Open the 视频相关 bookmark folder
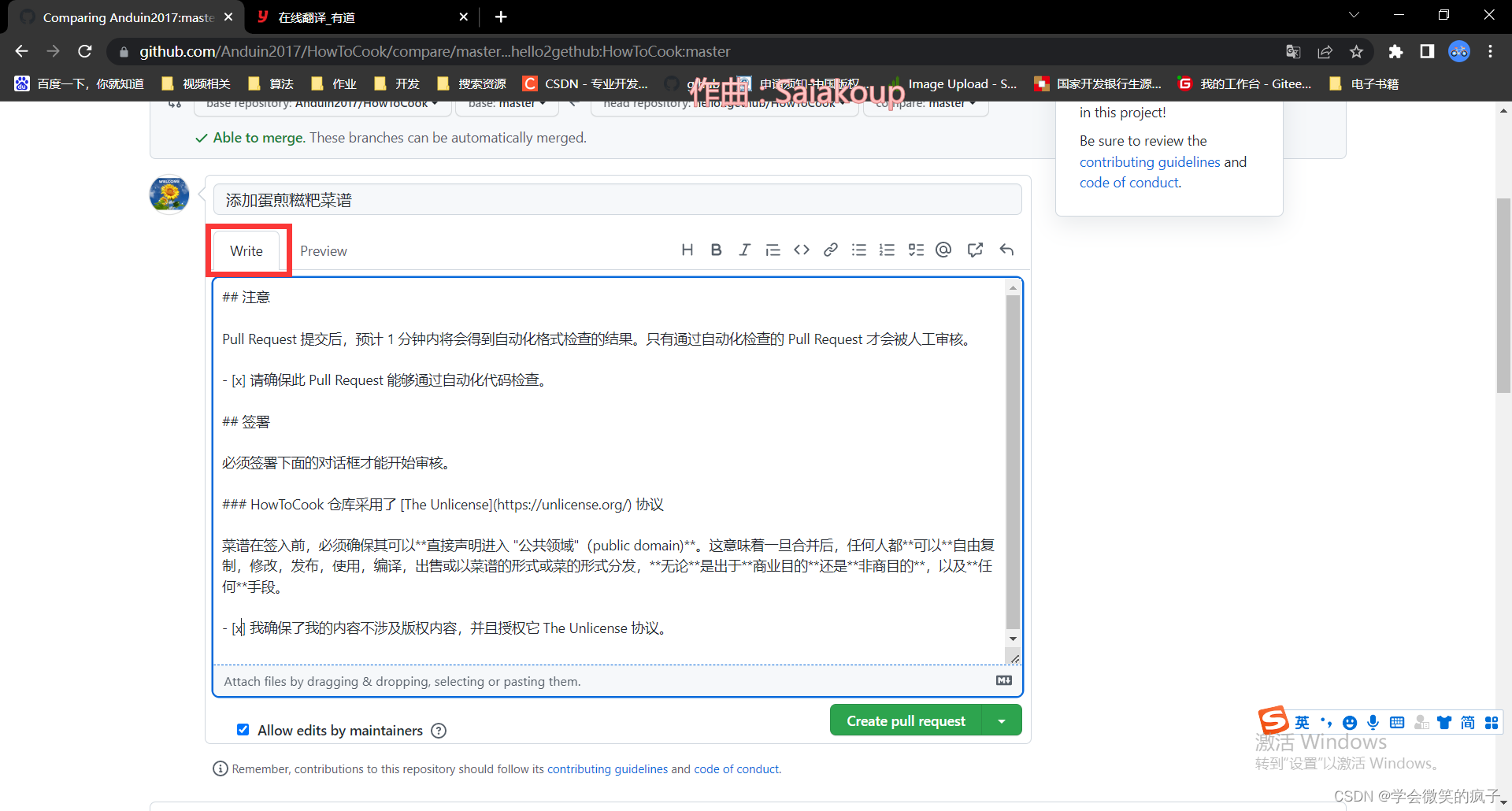Viewport: 1512px width, 811px height. pyautogui.click(x=196, y=83)
